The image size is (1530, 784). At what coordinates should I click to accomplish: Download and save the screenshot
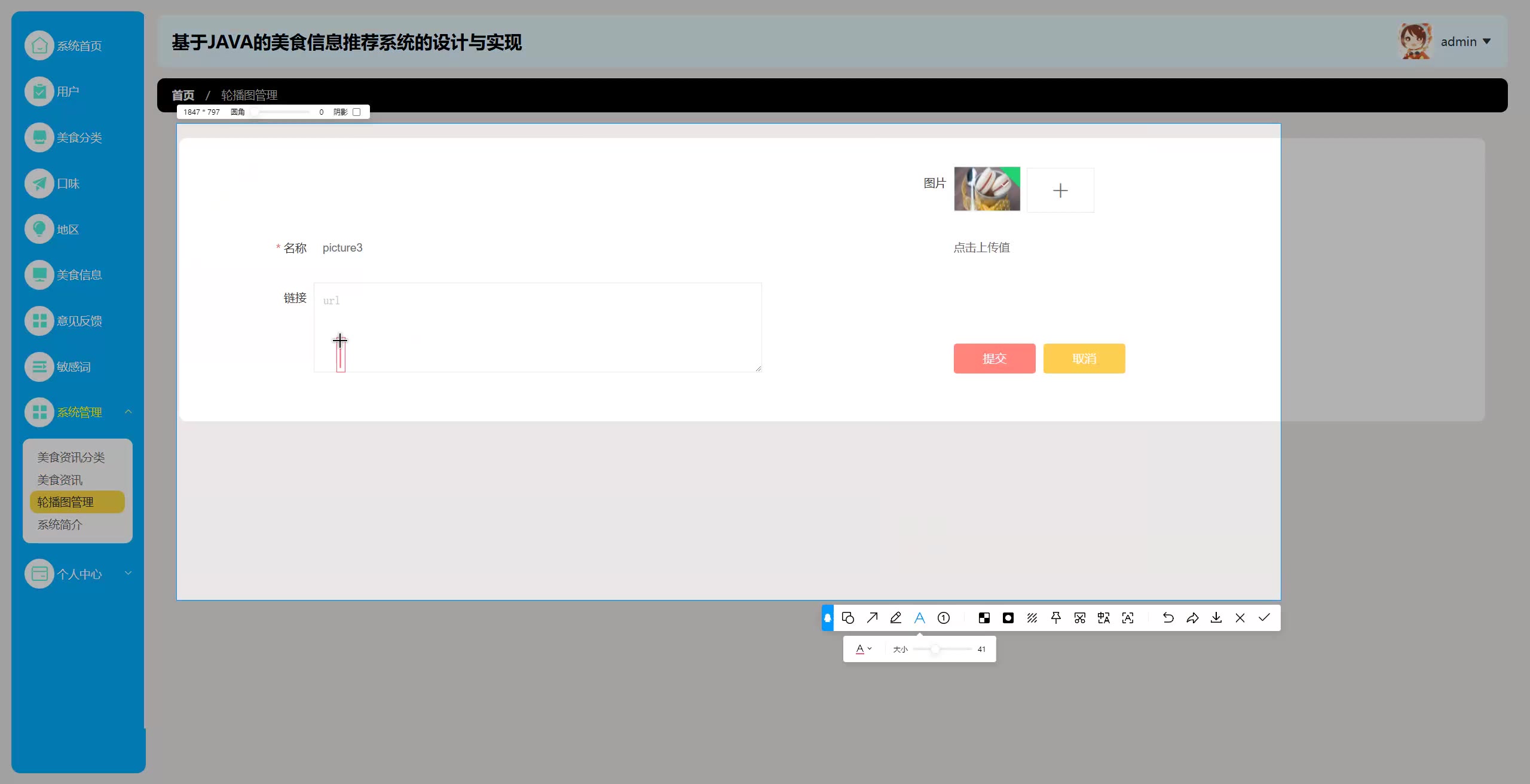(x=1216, y=618)
